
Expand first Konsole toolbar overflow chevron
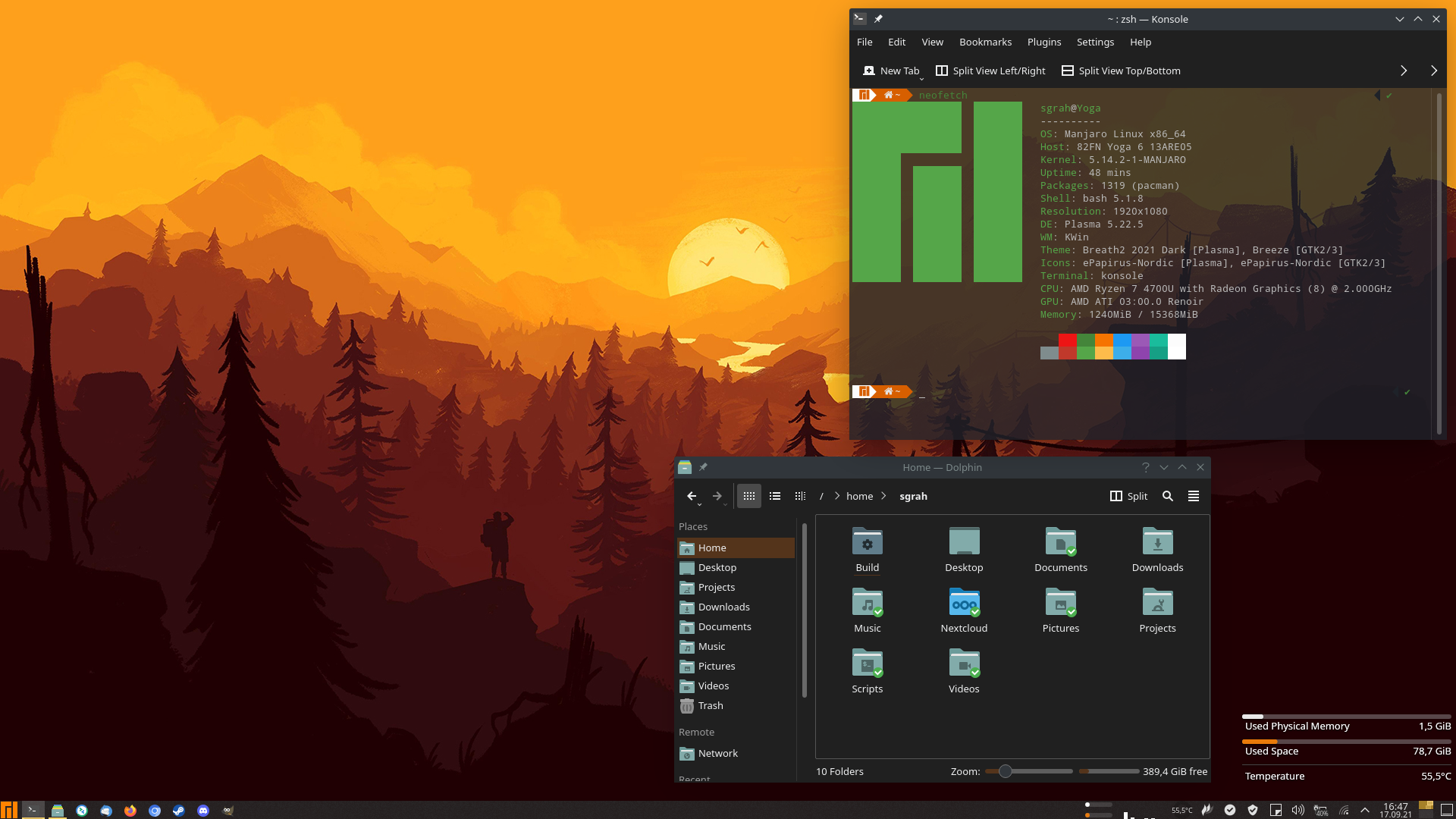(1404, 71)
